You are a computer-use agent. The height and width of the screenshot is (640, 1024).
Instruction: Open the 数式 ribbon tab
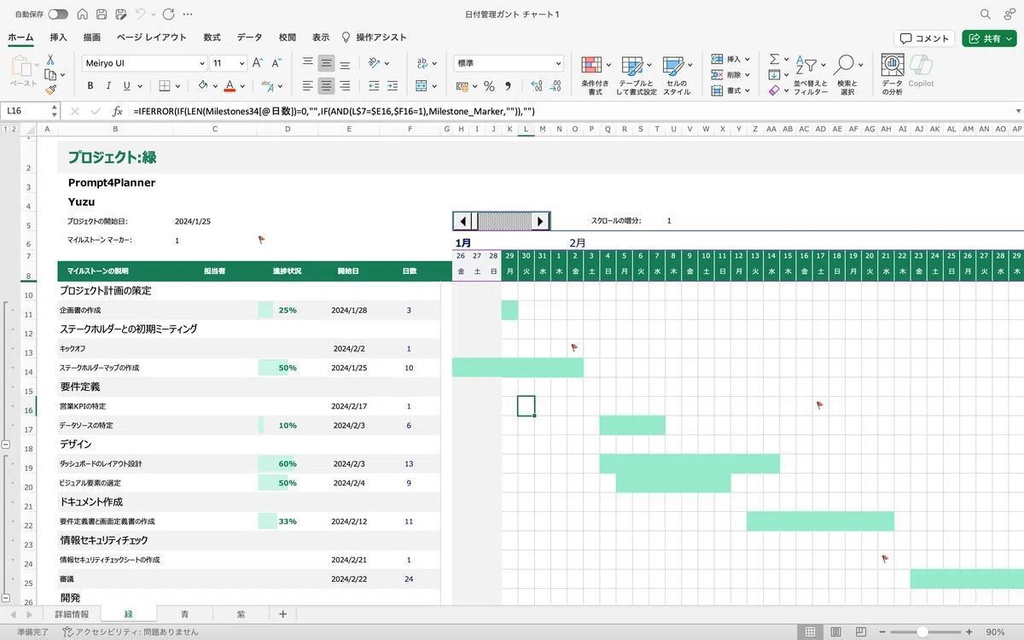point(212,37)
